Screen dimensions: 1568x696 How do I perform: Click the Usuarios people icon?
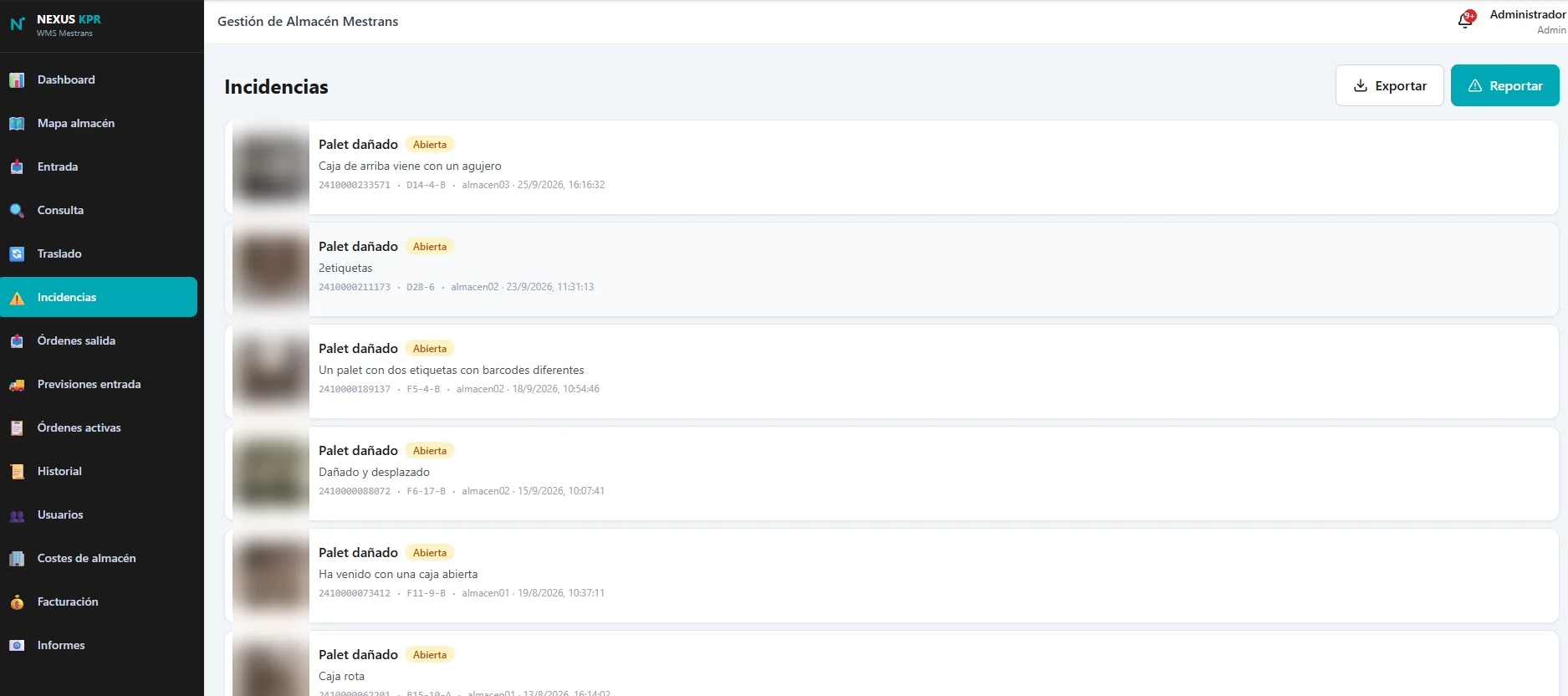[x=17, y=515]
